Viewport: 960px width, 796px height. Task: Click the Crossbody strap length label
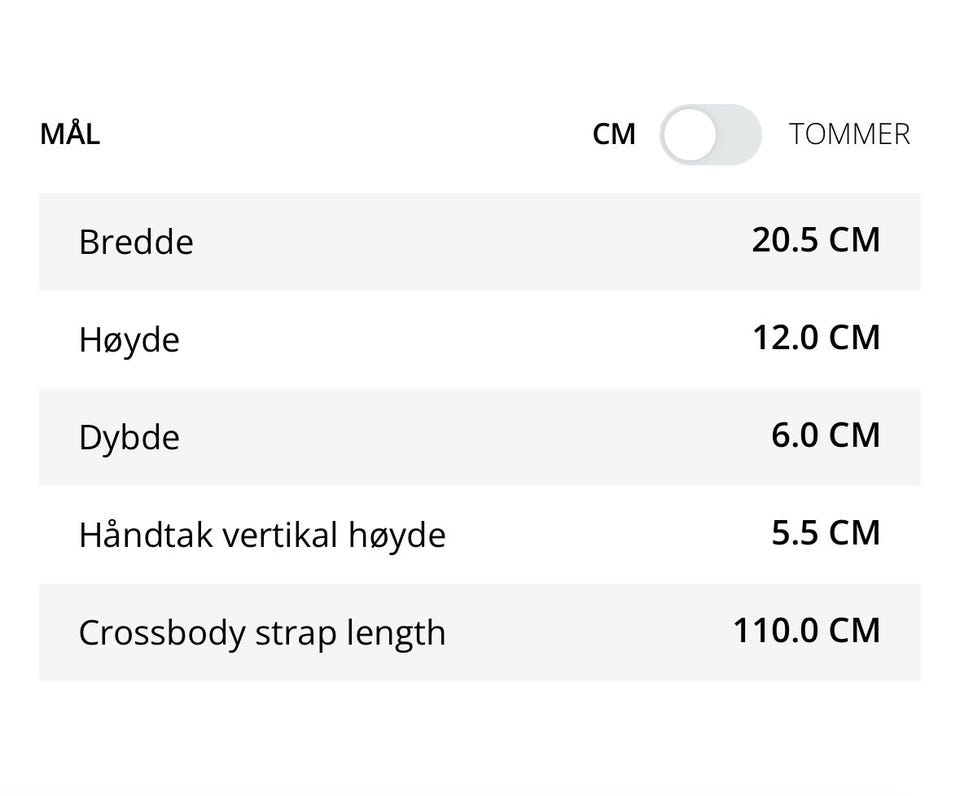coord(262,633)
